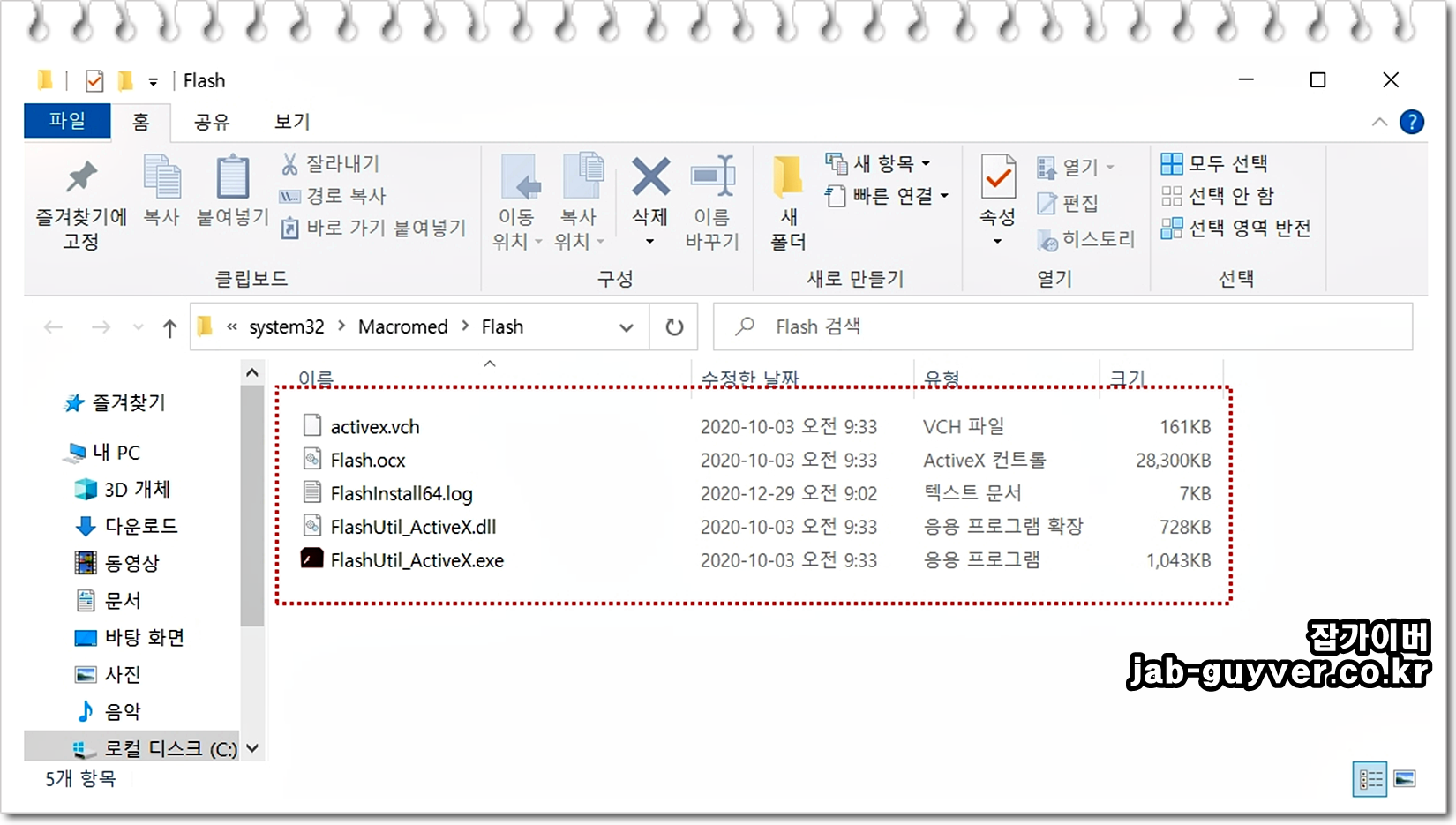This screenshot has height=825, width=1456.
Task: Switch to Details view layout icon
Action: [1370, 779]
